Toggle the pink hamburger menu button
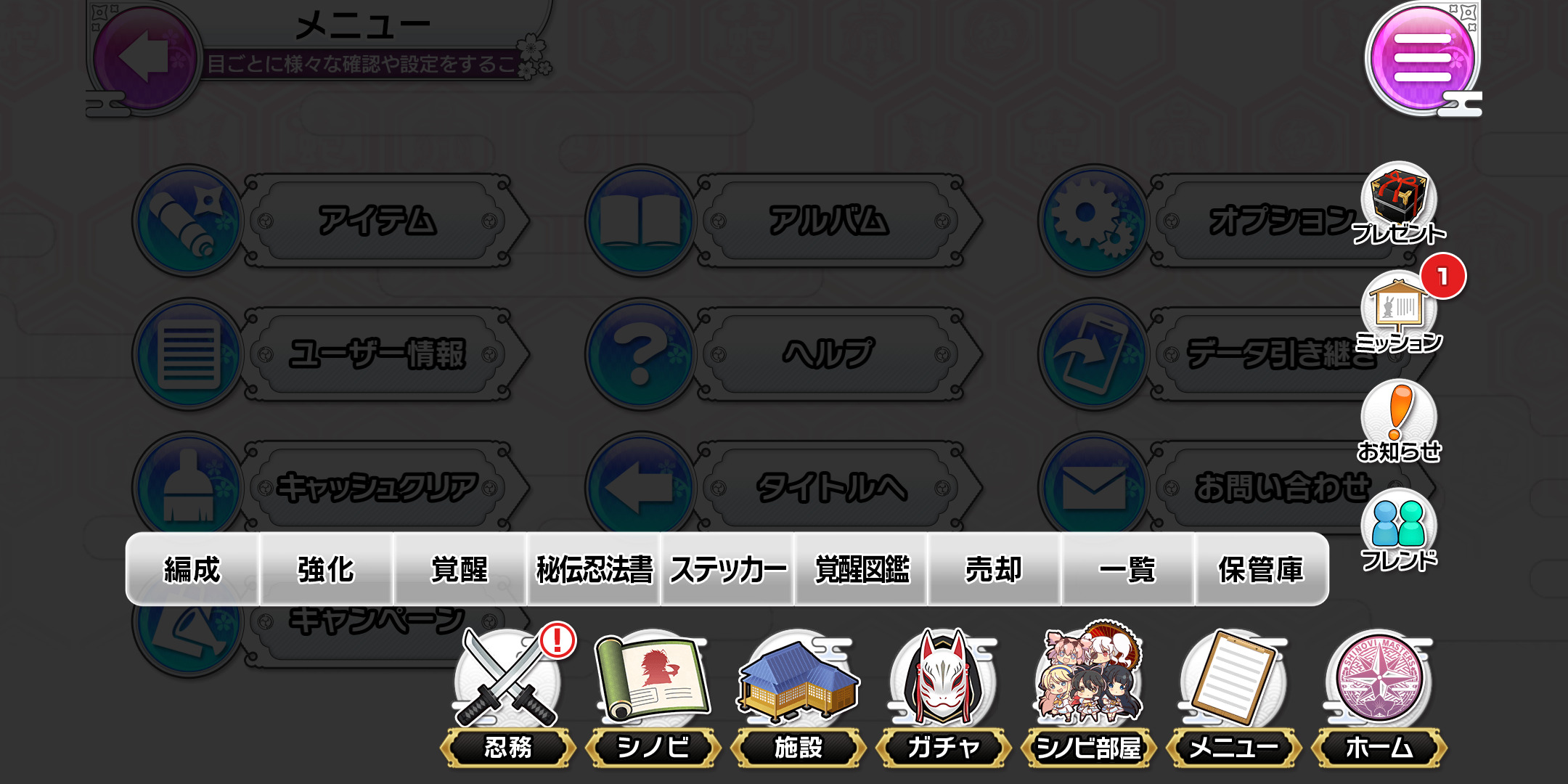1568x784 pixels. coord(1422,58)
